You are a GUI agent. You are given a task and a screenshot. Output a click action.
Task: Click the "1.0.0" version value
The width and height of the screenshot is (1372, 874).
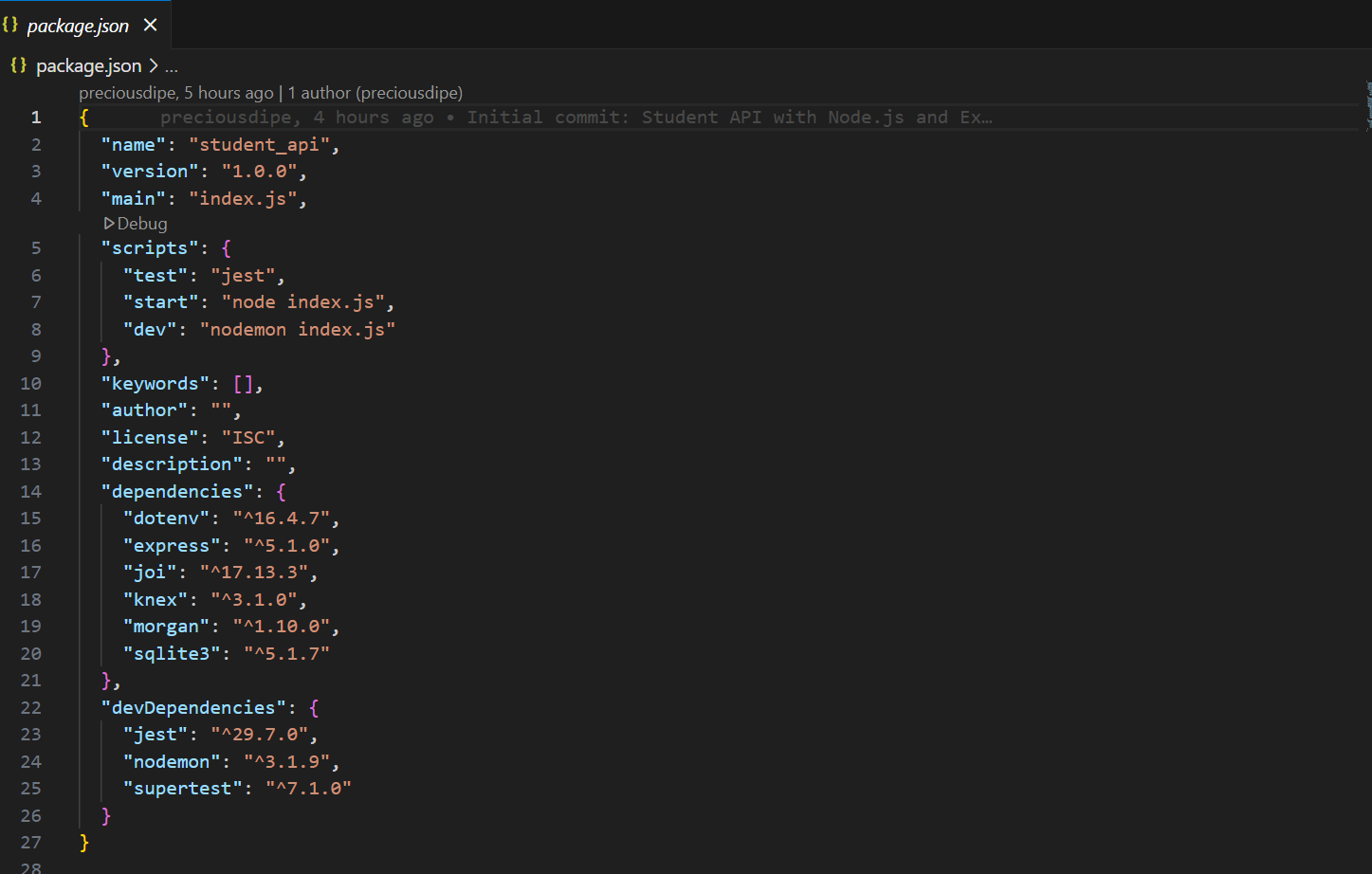click(259, 172)
